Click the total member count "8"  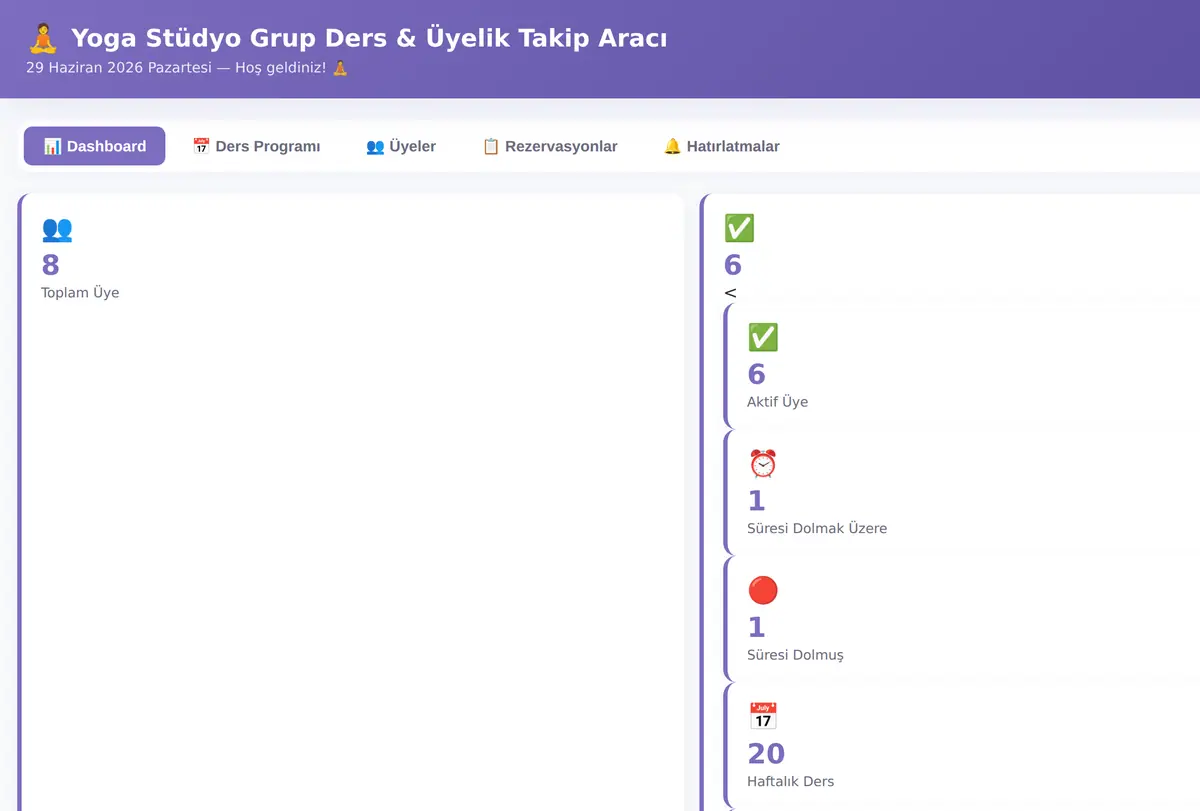coord(50,265)
